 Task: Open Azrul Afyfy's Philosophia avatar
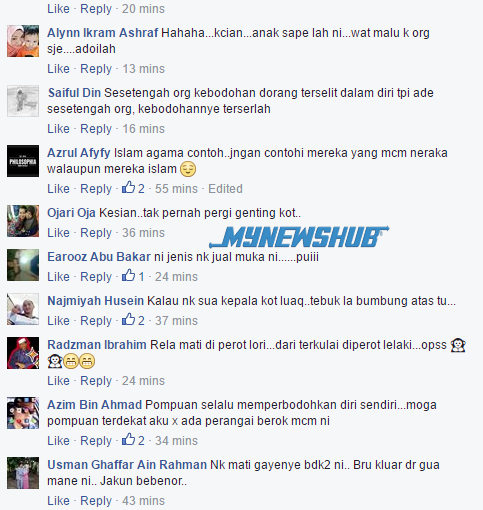(x=23, y=161)
